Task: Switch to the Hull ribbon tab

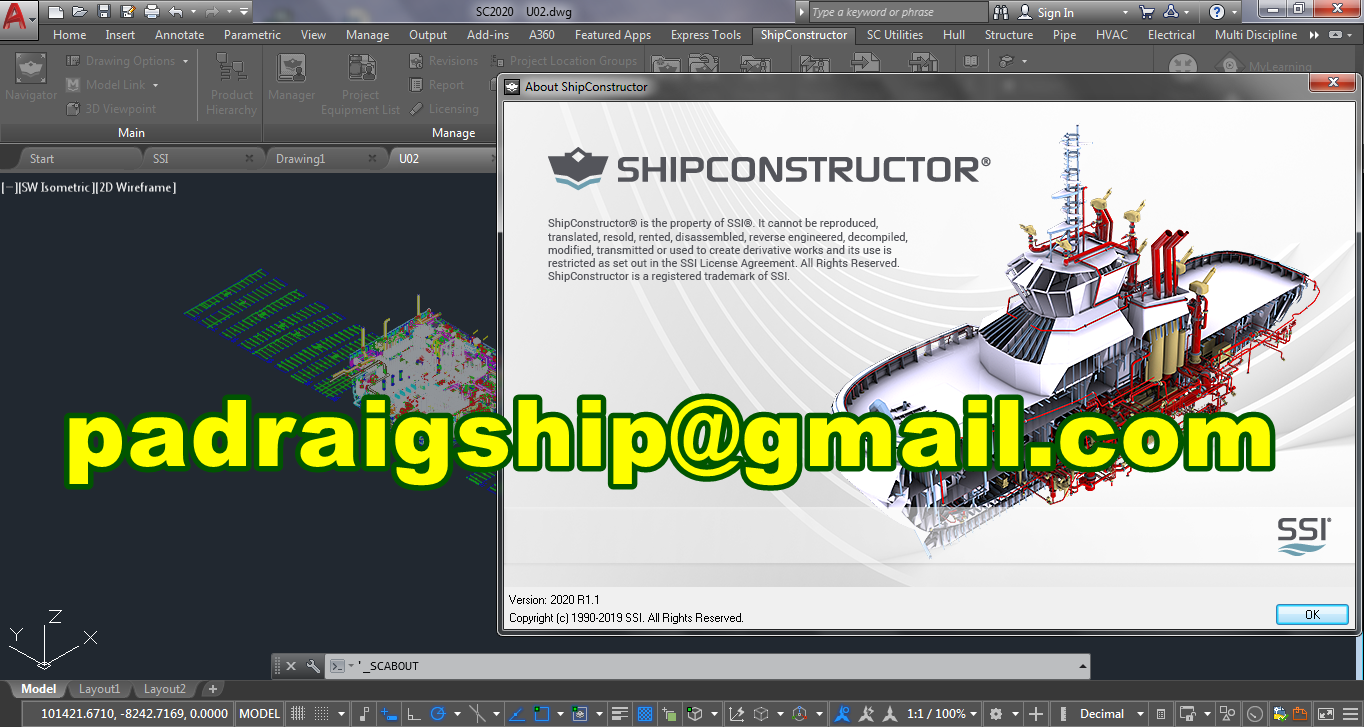Action: pyautogui.click(x=954, y=34)
